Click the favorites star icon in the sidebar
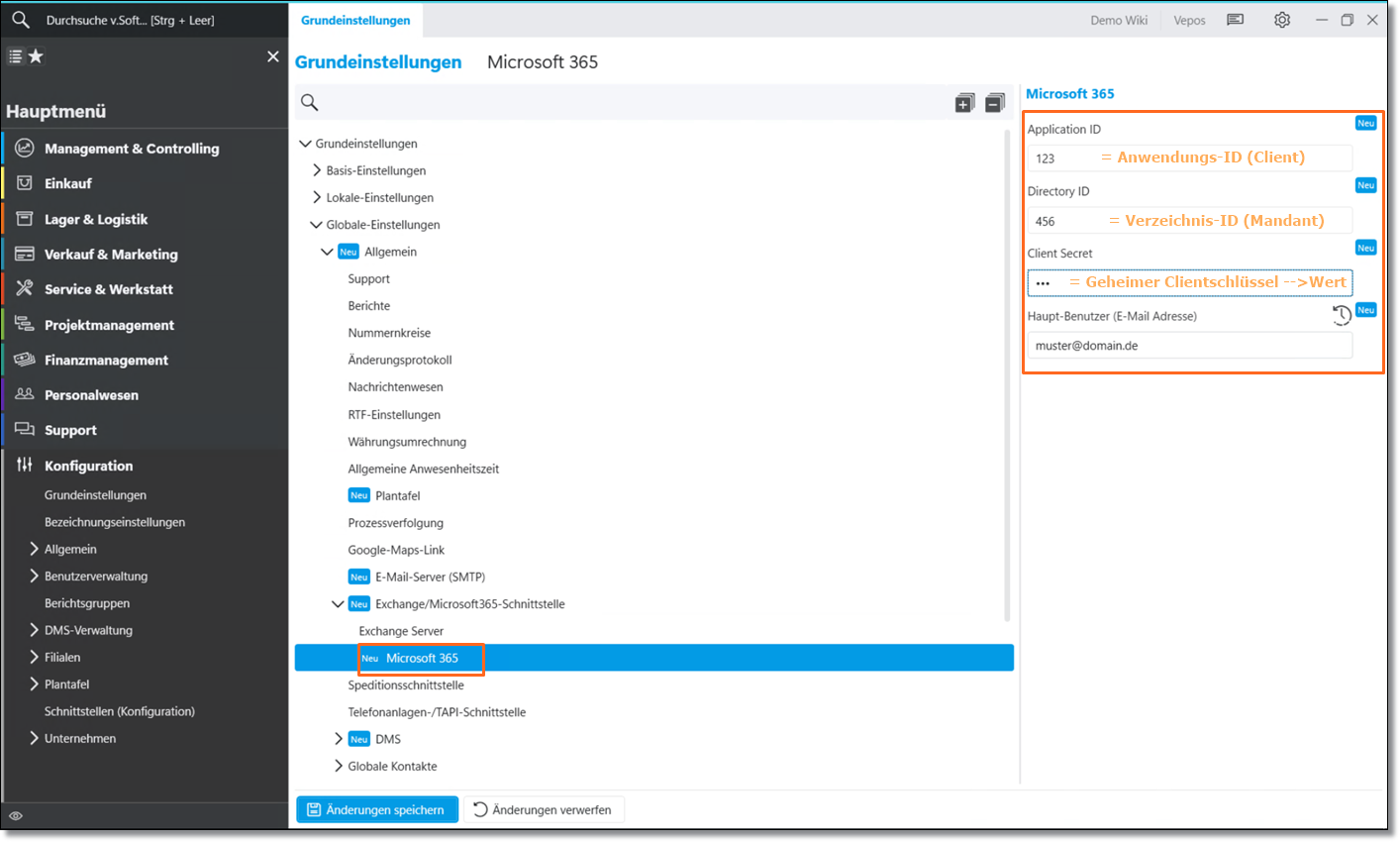 point(36,56)
